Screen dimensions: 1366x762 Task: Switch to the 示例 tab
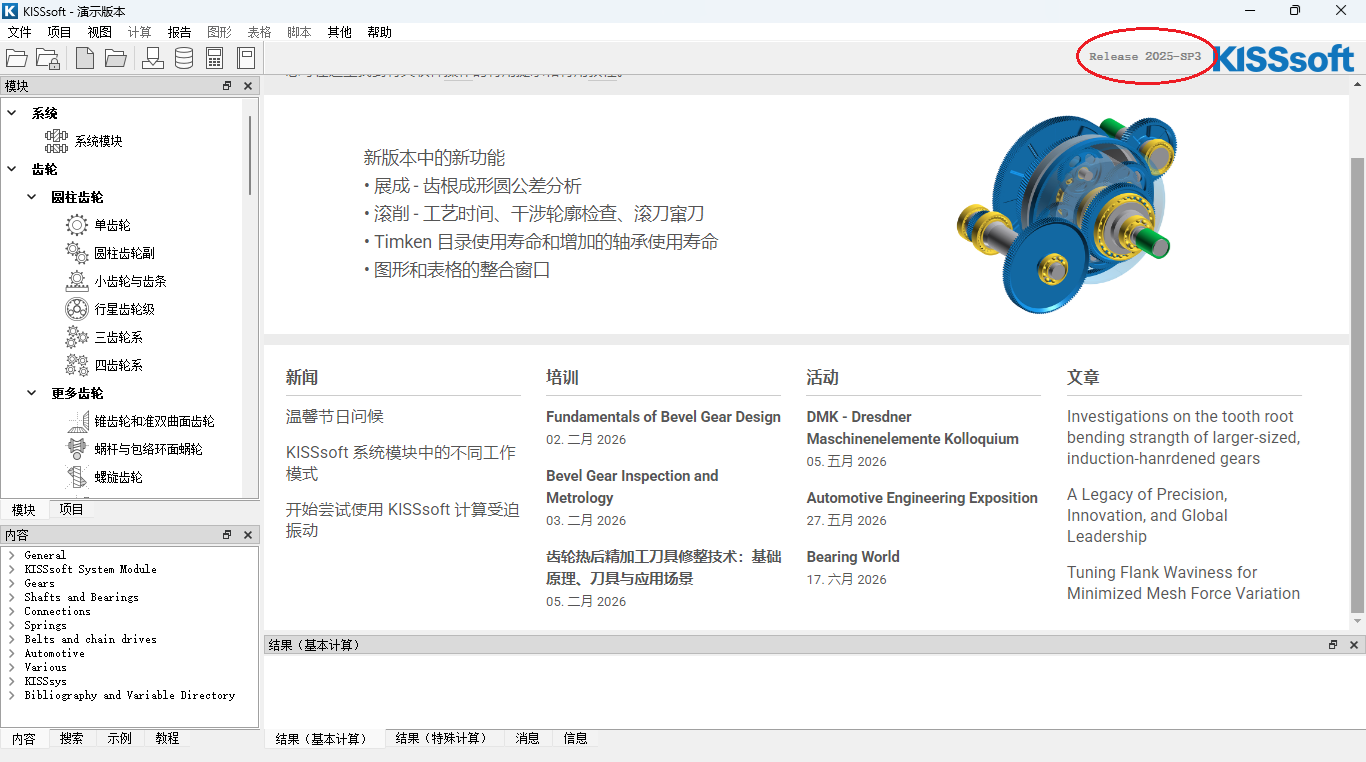(x=119, y=738)
